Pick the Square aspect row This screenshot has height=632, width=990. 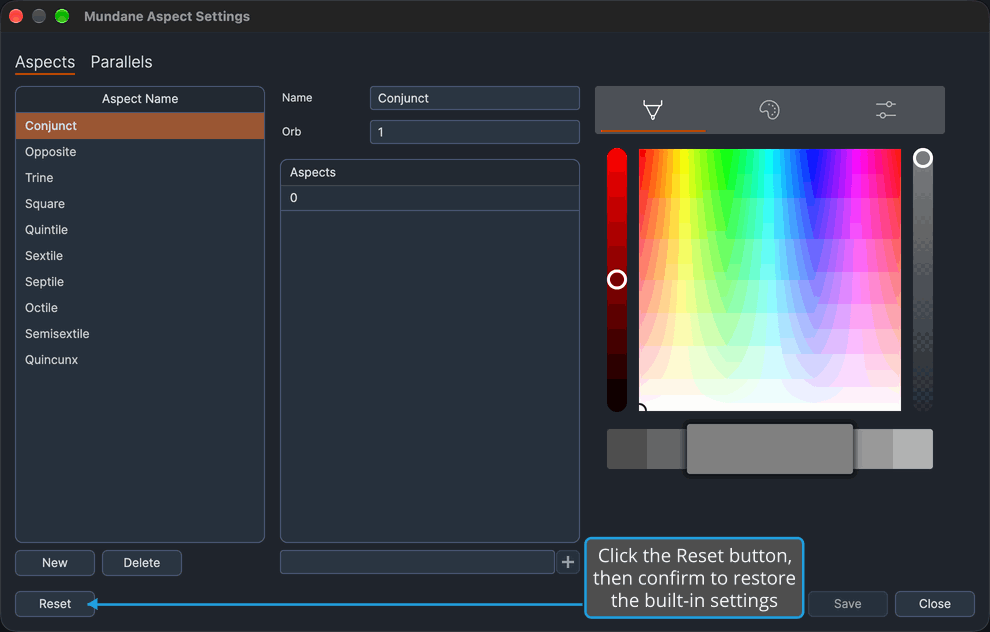[140, 203]
